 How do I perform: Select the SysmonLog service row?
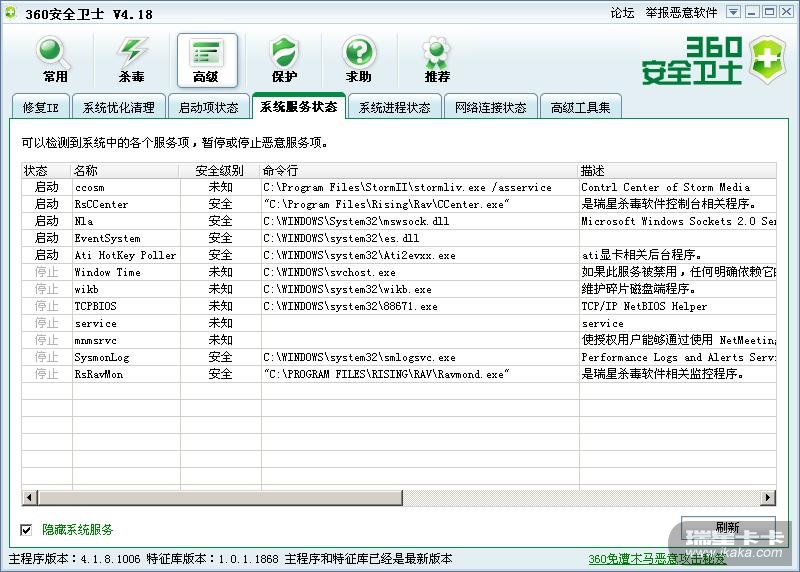[x=399, y=357]
